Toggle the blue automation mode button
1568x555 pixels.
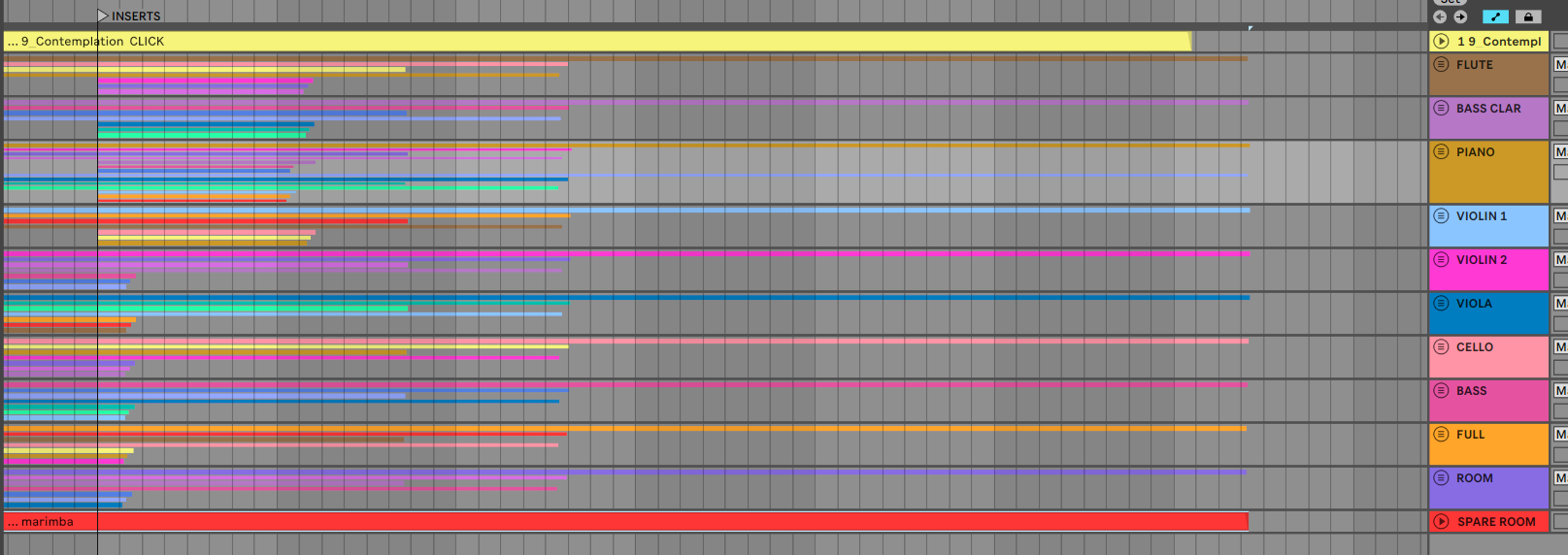coord(1495,16)
